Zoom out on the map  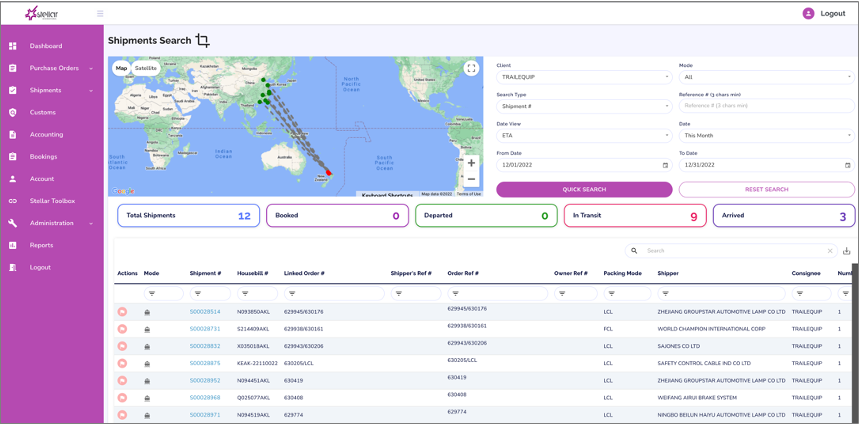(x=471, y=179)
